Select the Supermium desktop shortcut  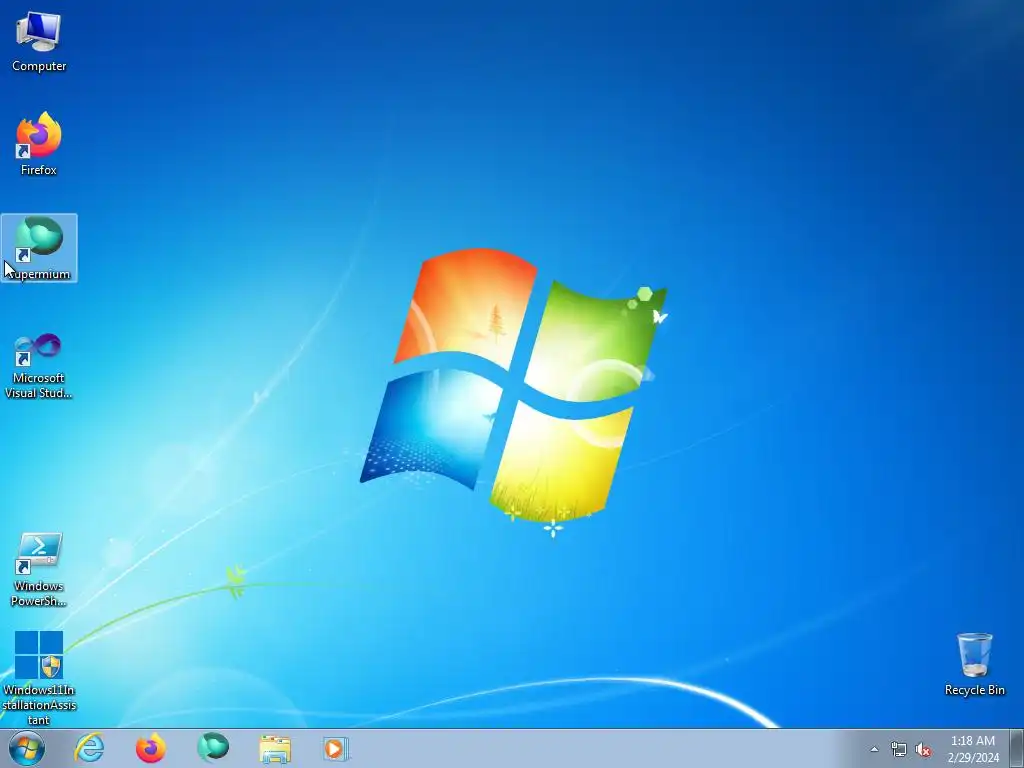(39, 248)
